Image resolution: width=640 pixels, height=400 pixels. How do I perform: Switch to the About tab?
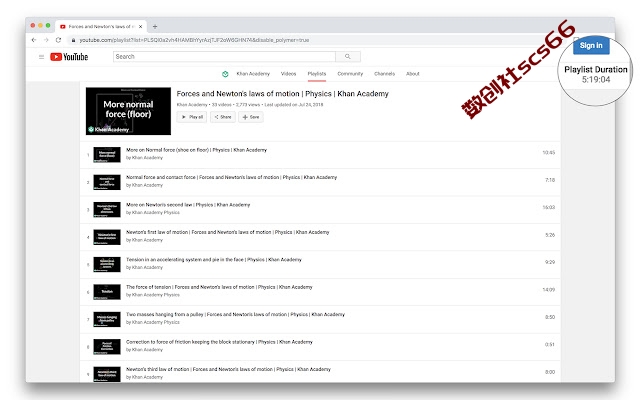[413, 74]
